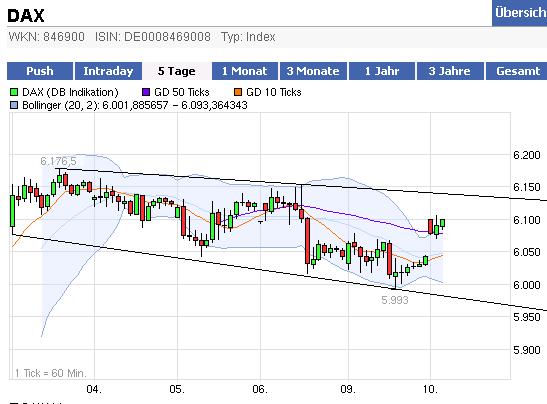View the Gesamt timeframe tab
The height and width of the screenshot is (404, 547).
(517, 71)
